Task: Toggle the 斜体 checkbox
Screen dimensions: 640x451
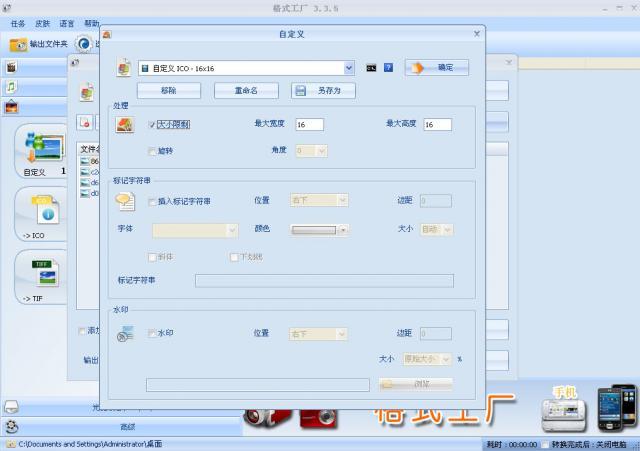Action: click(152, 257)
